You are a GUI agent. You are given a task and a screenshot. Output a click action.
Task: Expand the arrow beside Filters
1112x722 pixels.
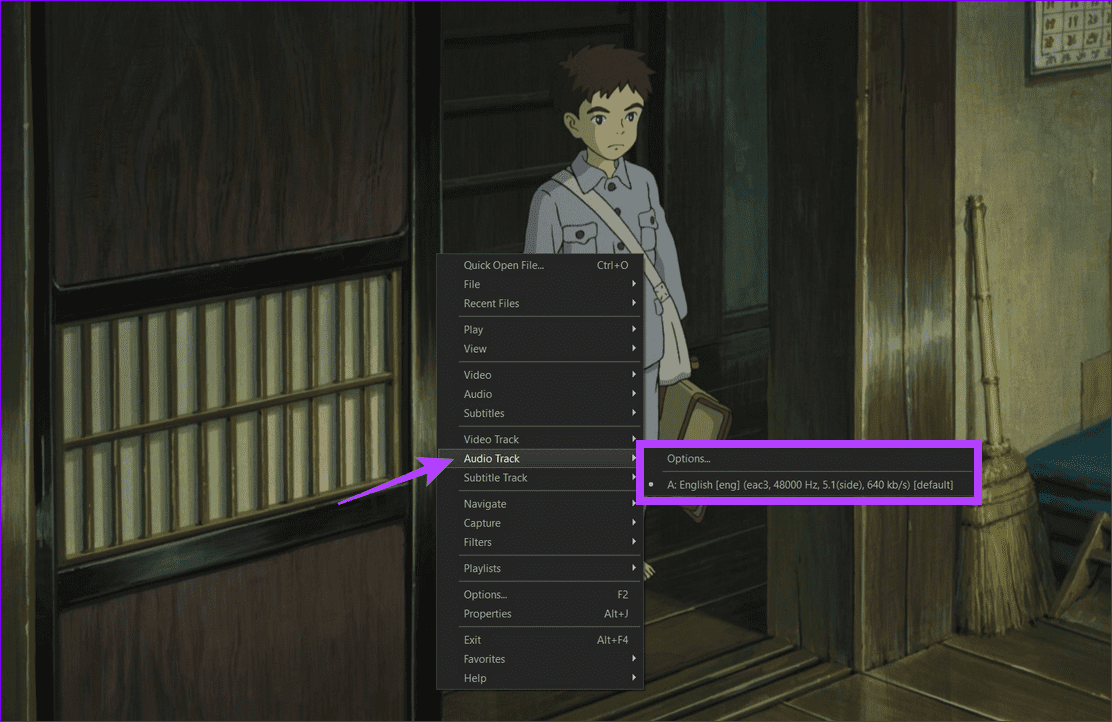tap(634, 542)
